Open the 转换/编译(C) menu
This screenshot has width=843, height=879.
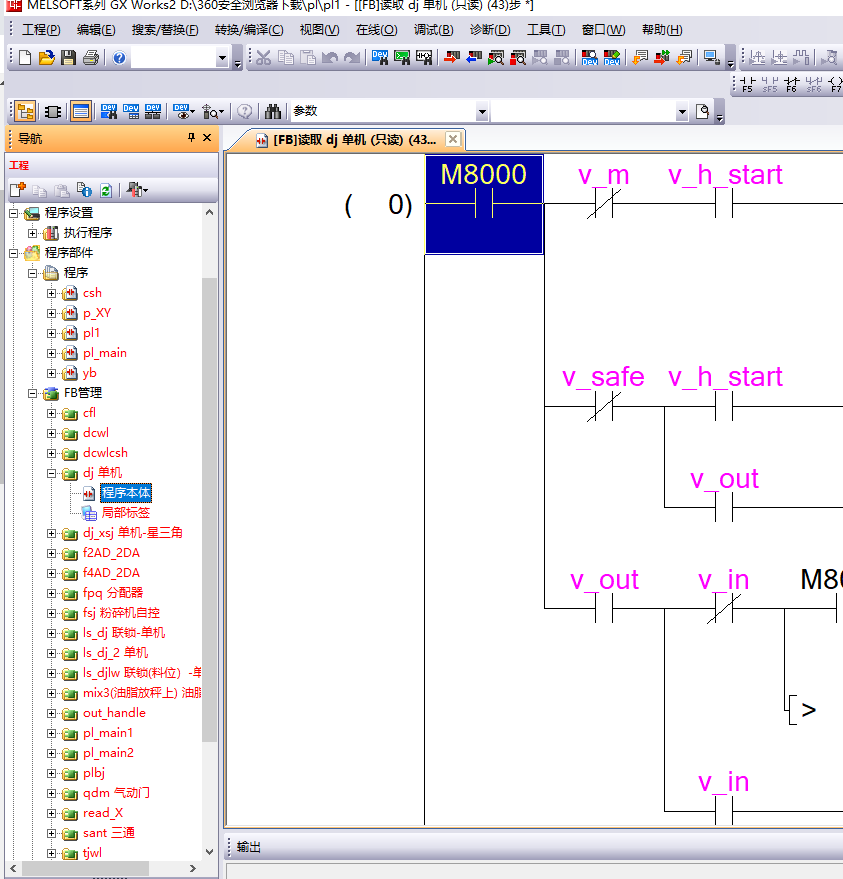click(248, 30)
